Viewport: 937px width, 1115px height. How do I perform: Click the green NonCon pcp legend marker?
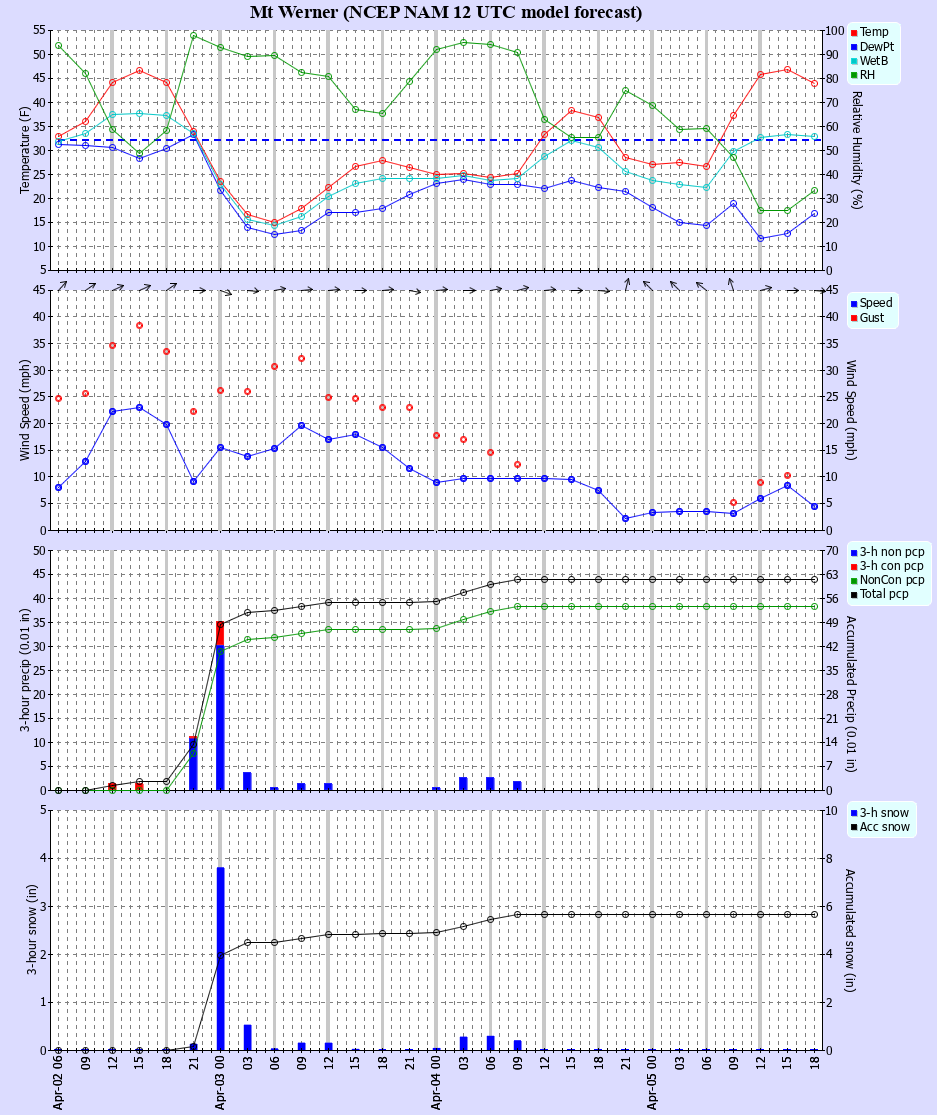[x=855, y=580]
